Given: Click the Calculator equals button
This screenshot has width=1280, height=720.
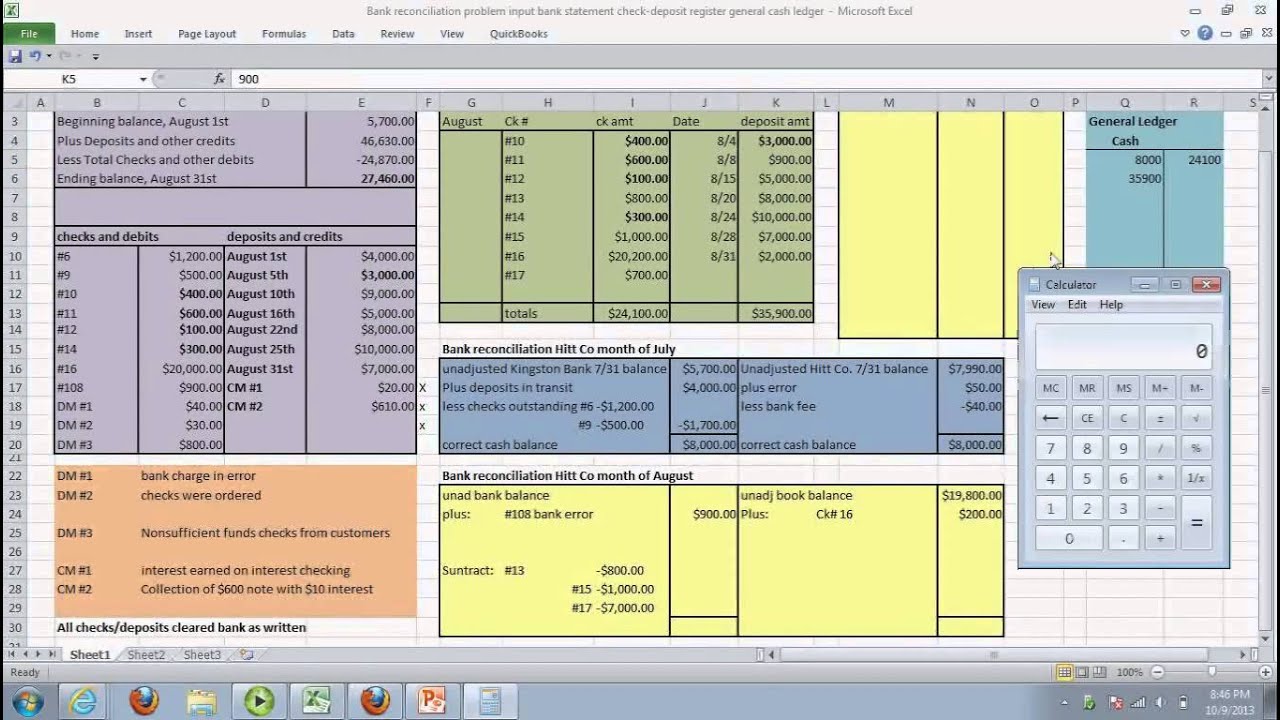Looking at the screenshot, I should (1196, 523).
